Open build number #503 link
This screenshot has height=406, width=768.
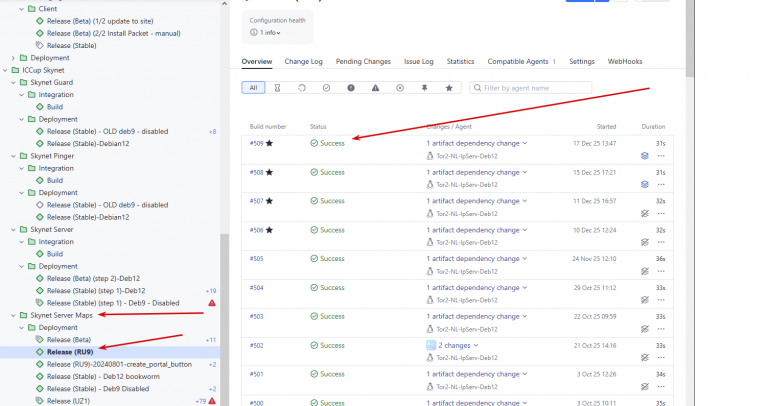coord(257,316)
